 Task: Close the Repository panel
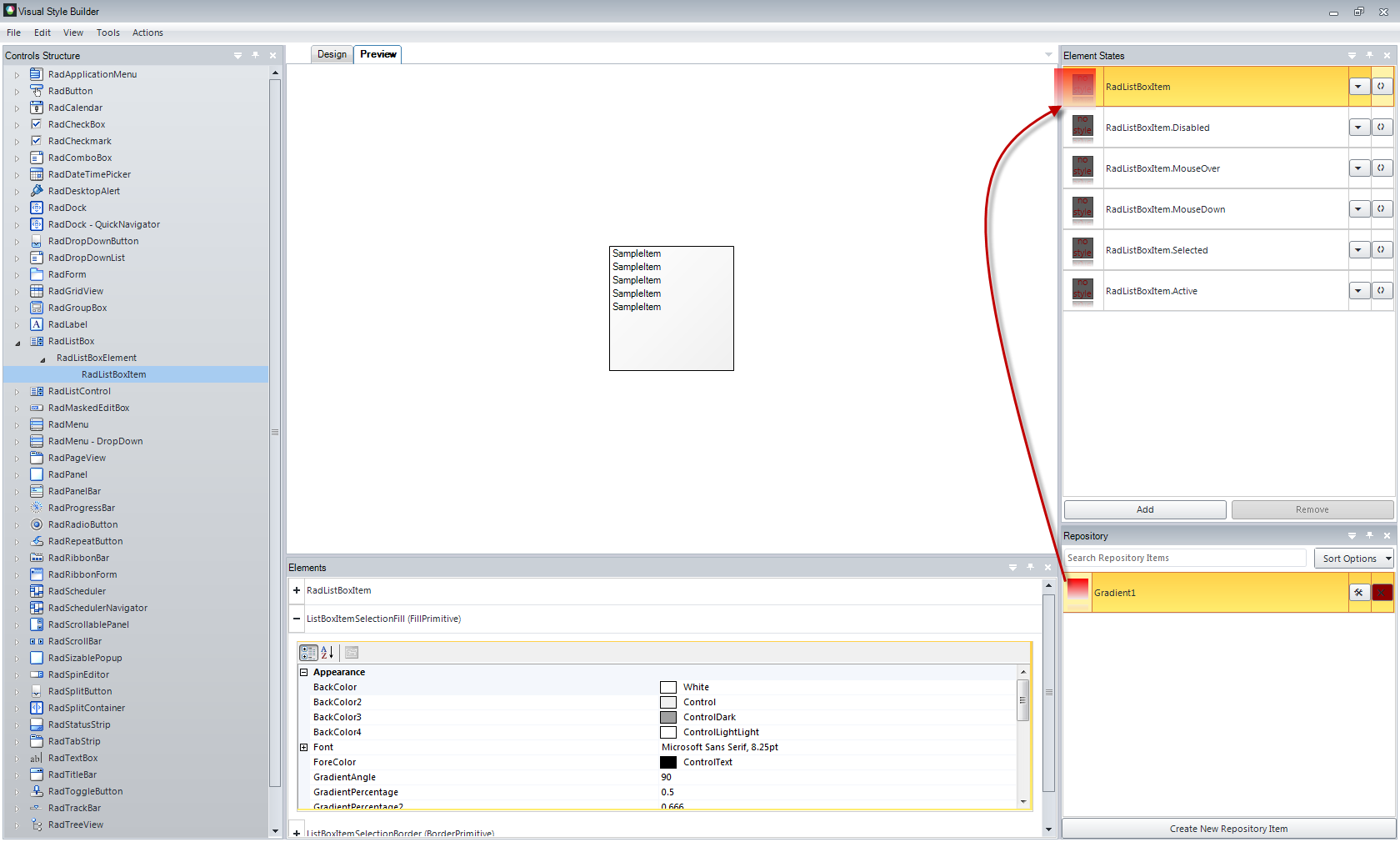1387,536
